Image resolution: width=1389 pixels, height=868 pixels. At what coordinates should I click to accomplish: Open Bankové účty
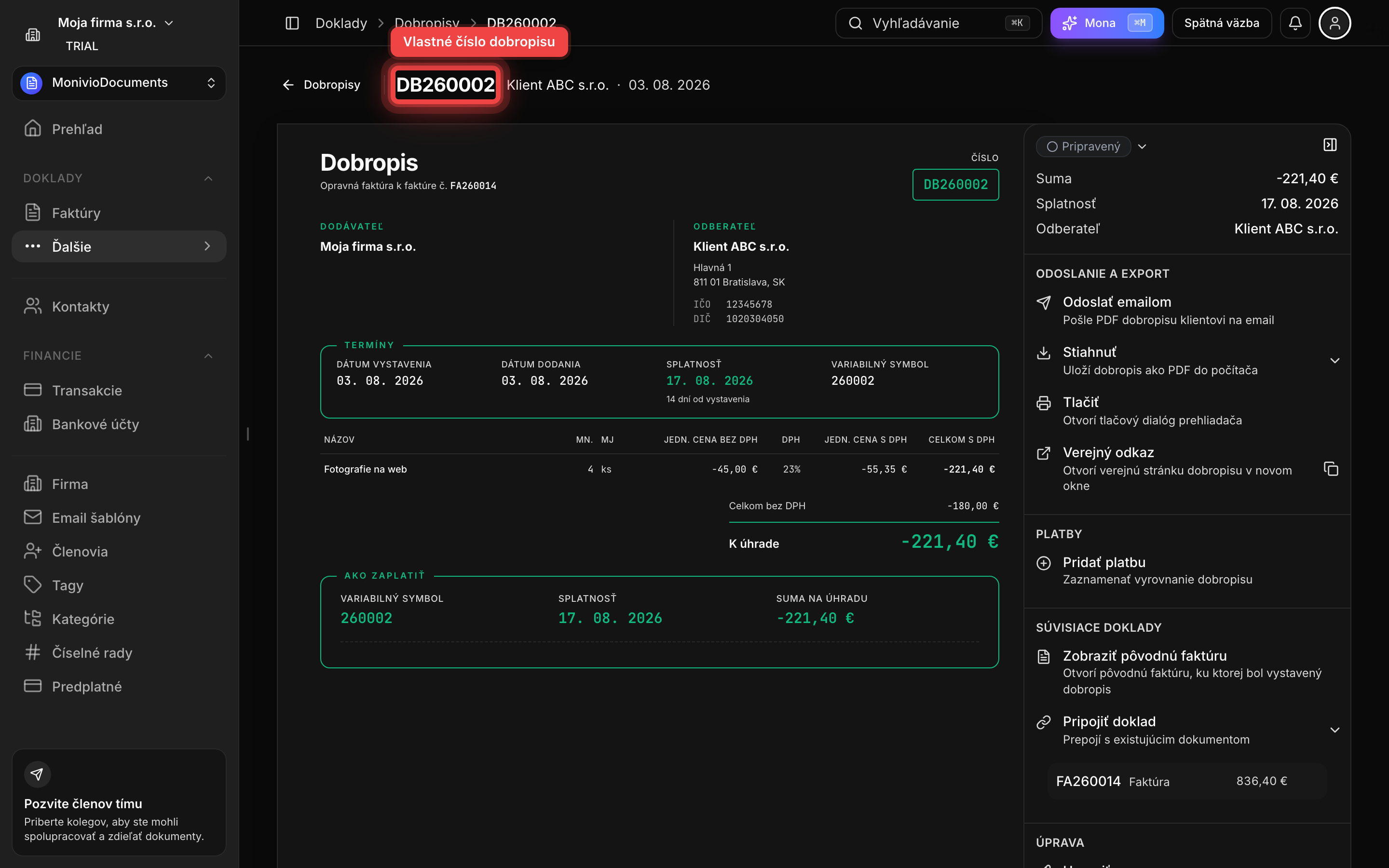coord(119,424)
